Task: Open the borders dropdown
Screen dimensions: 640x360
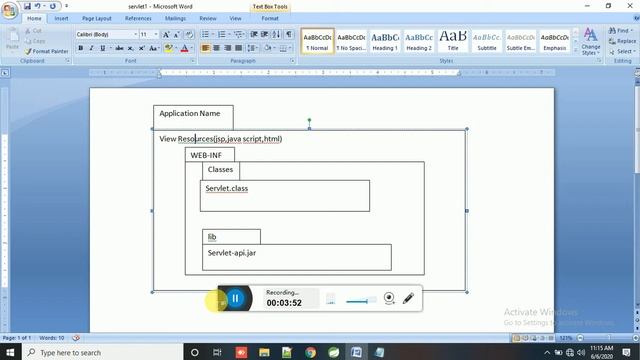Action: pyautogui.click(x=285, y=48)
